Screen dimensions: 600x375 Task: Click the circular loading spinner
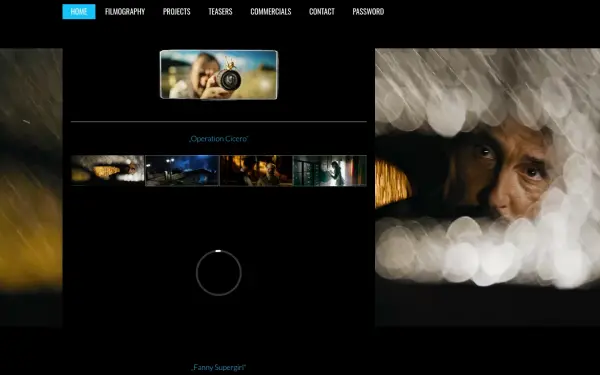[218, 273]
